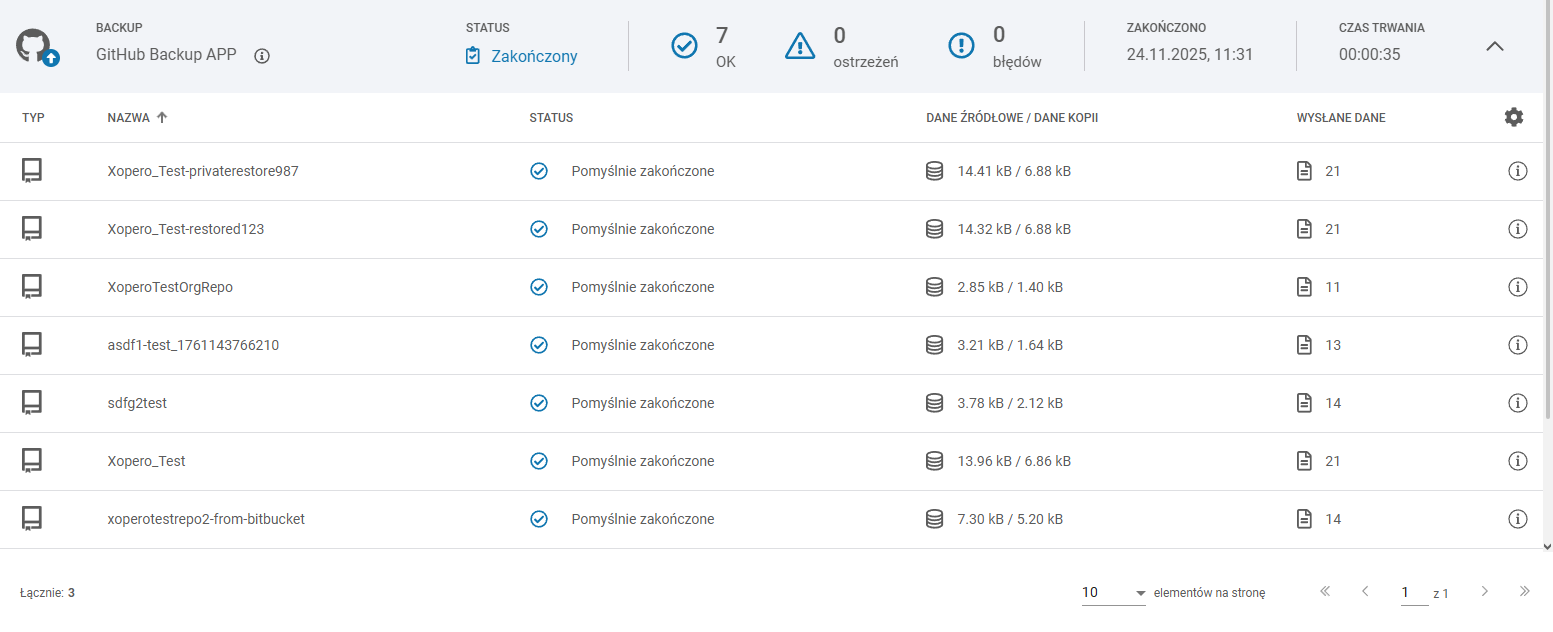Open the items per page dropdown
Viewport: 1553px width, 632px height.
[1113, 593]
